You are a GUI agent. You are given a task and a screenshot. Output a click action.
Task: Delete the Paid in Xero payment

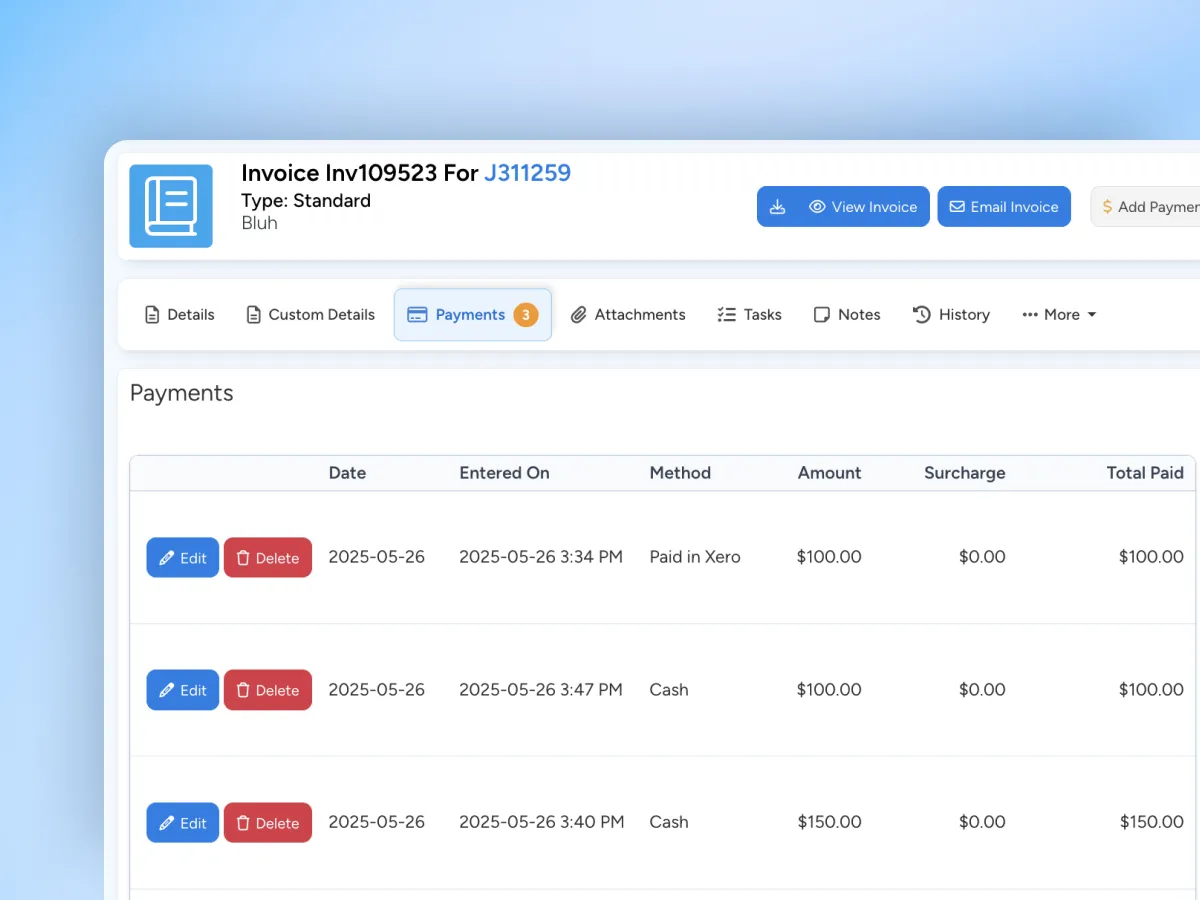268,558
